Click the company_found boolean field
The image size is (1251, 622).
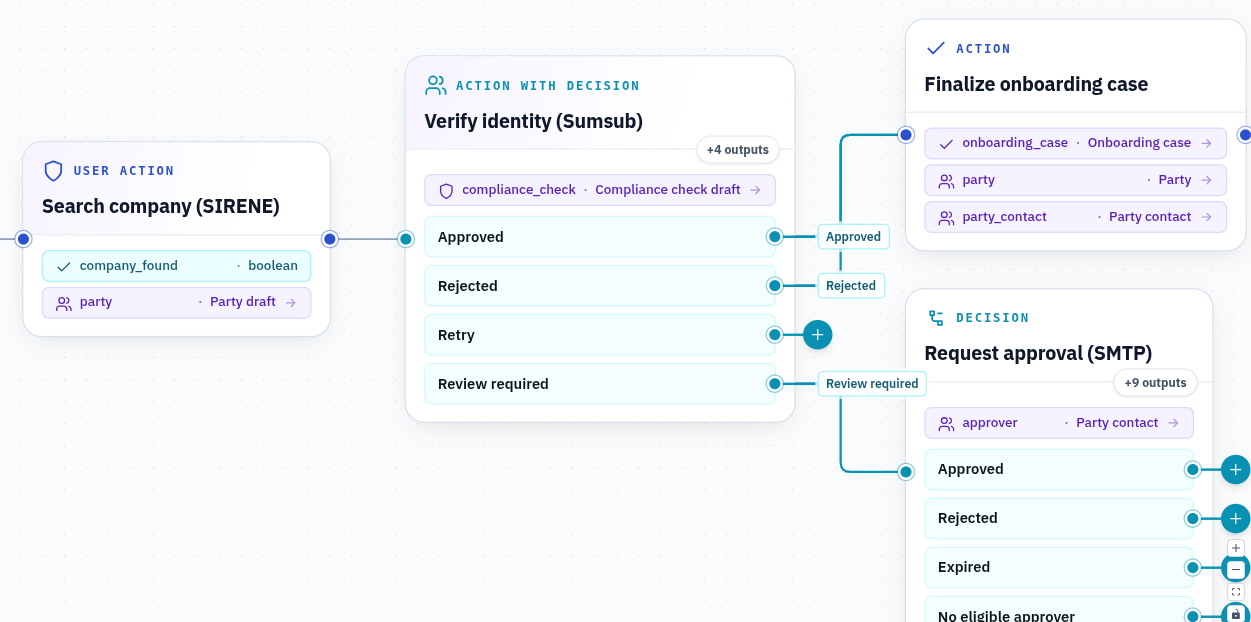coord(176,266)
